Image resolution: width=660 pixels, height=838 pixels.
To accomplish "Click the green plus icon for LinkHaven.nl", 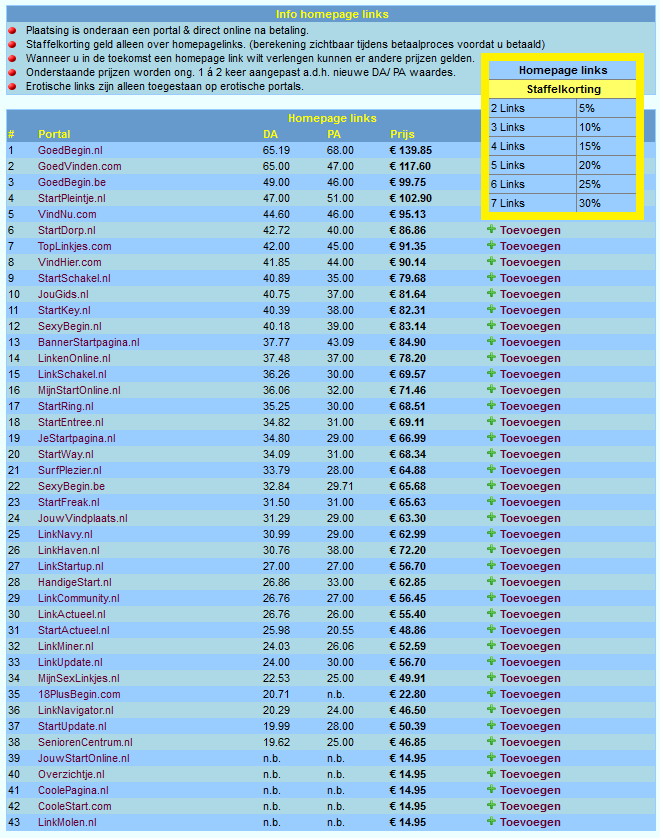I will point(491,549).
